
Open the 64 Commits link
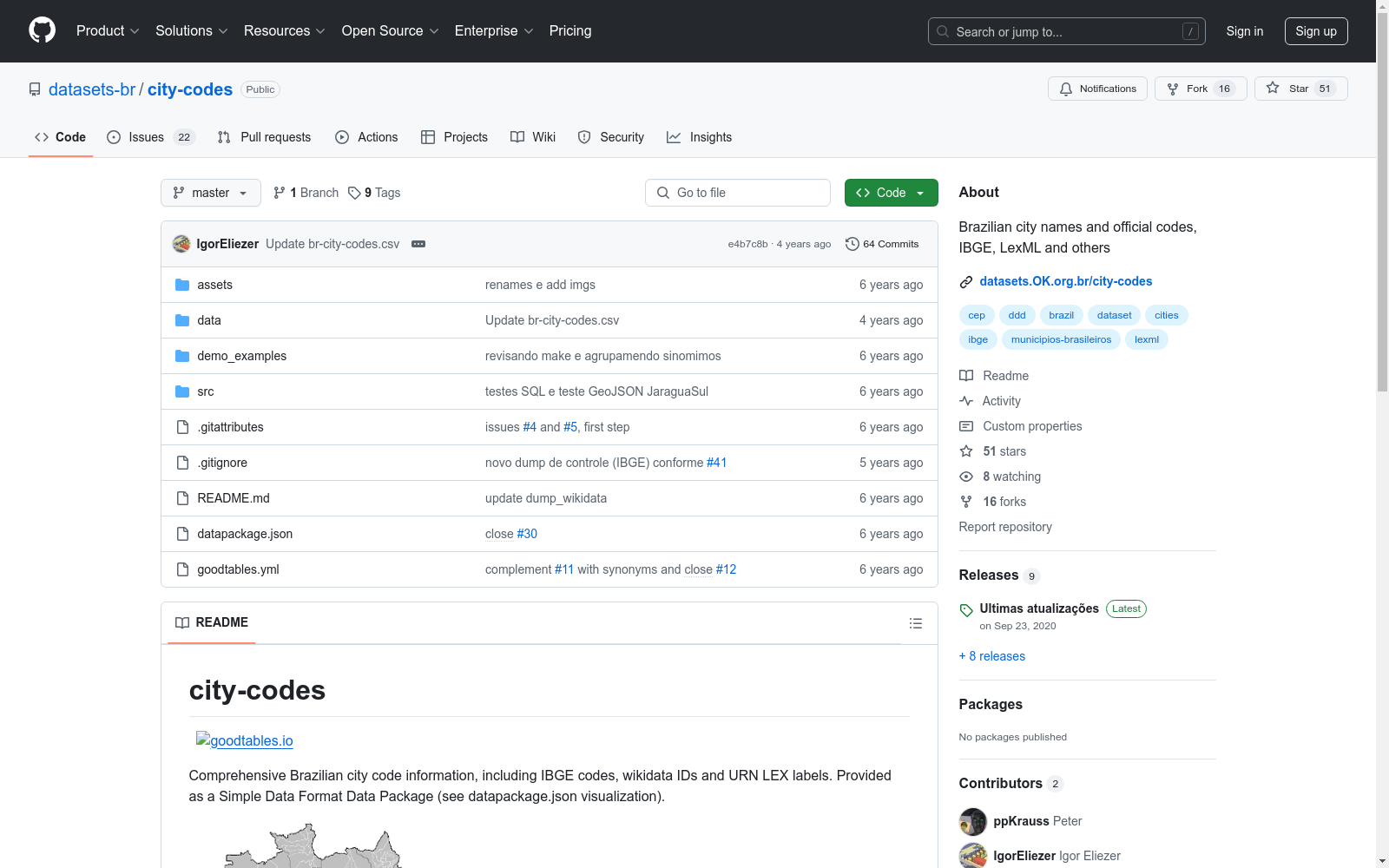[882, 244]
